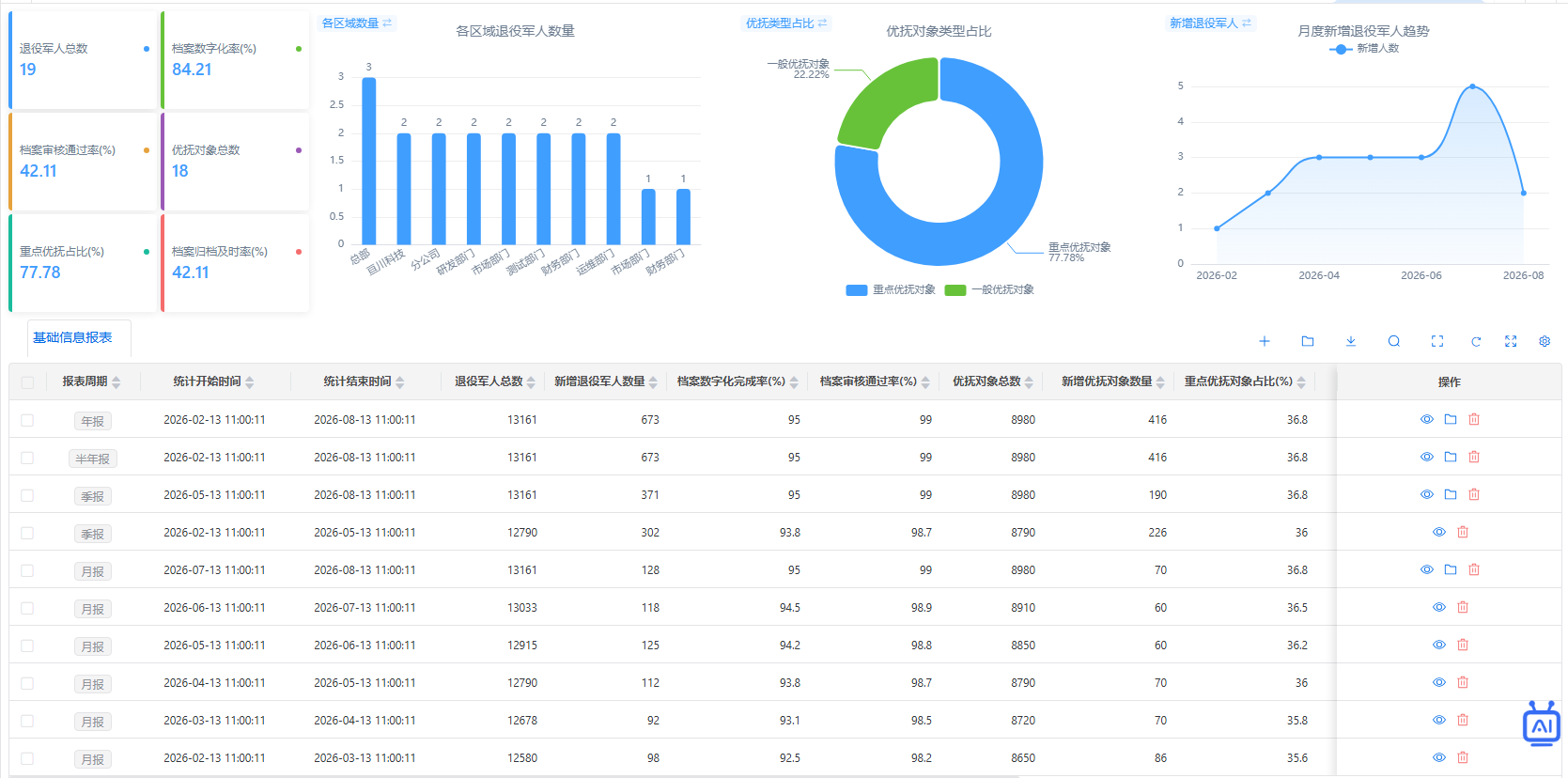The image size is (1568, 778).
Task: Sort by 新增优抚对象数量 column arrows
Action: pos(1160,382)
